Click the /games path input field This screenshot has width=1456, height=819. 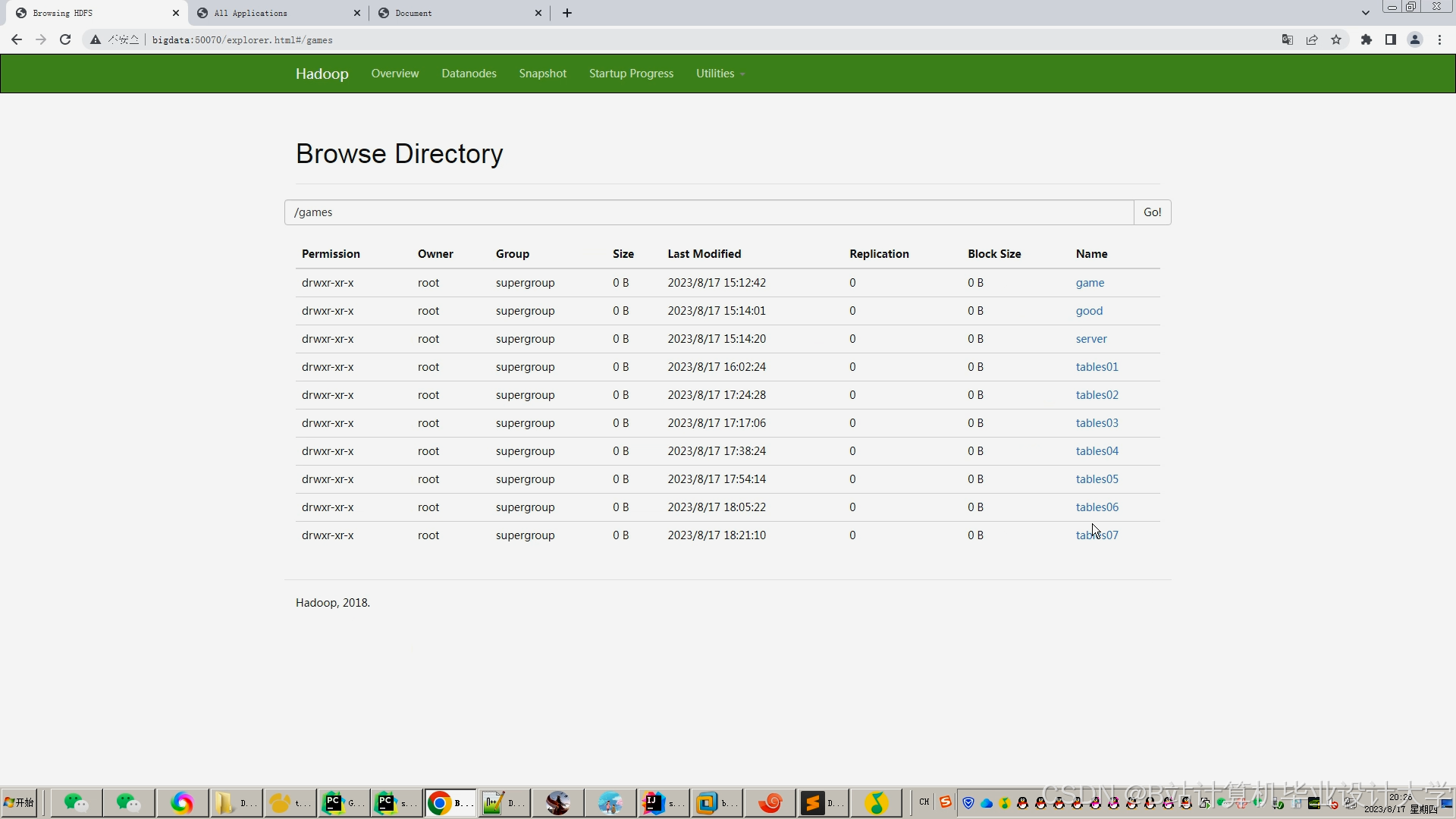(x=709, y=212)
